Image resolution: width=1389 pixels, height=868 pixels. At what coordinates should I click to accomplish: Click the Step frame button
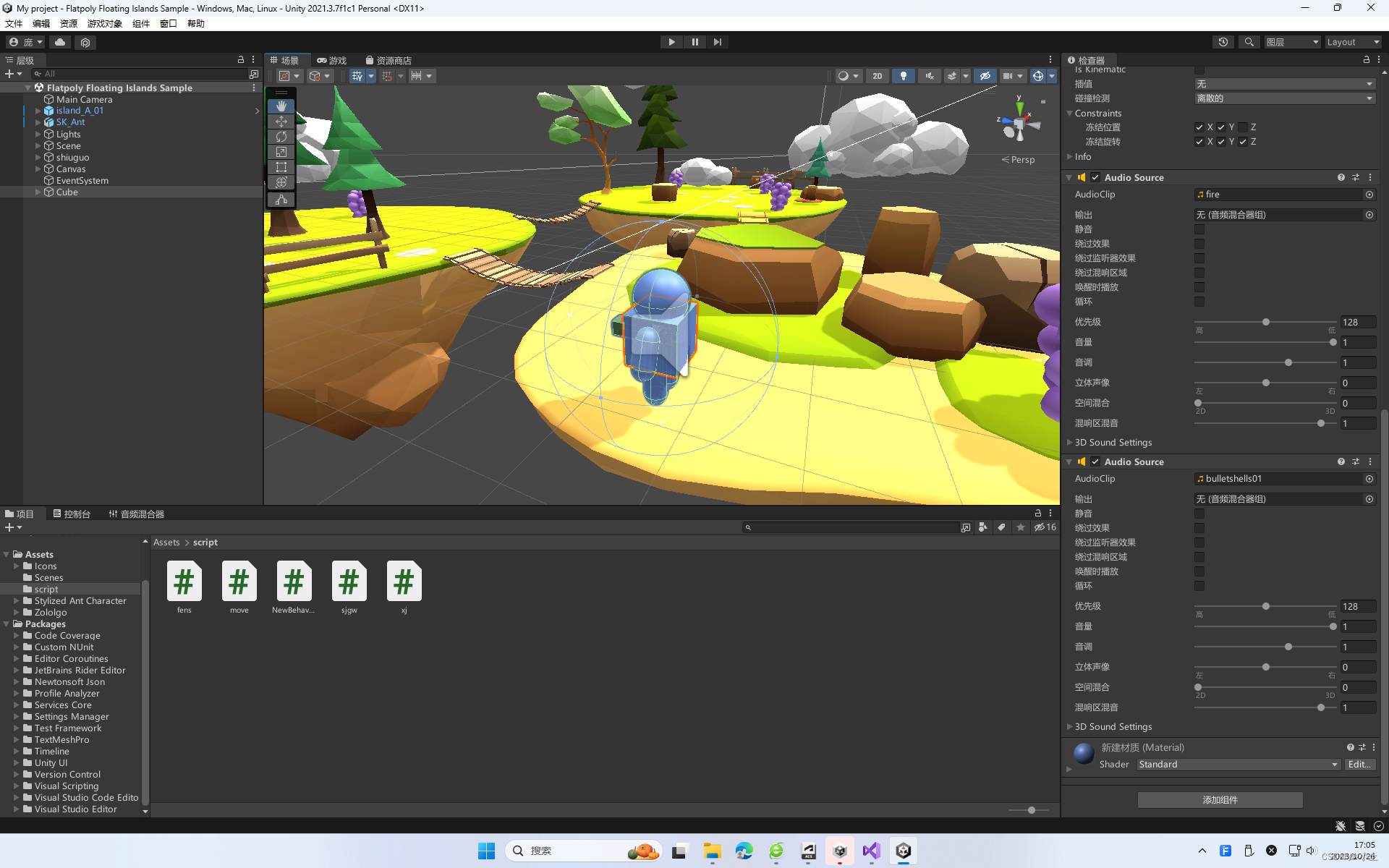717,42
